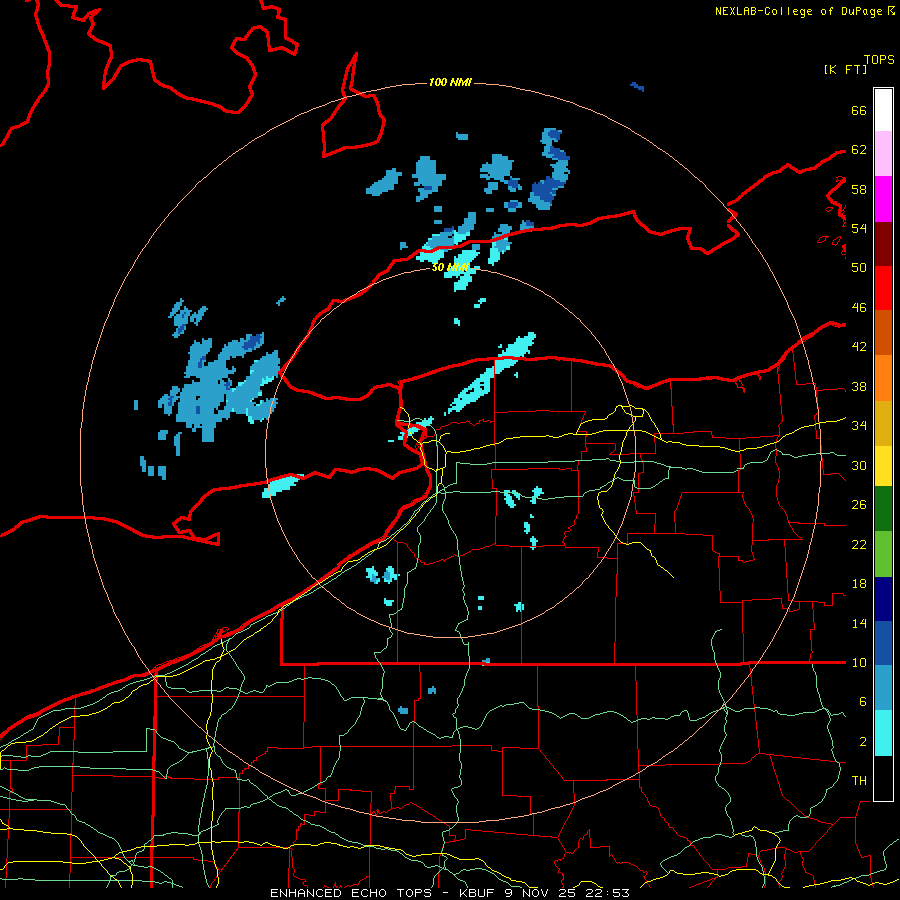Click the light pink swatch below 62
Screen dimensions: 900x900
pos(883,154)
